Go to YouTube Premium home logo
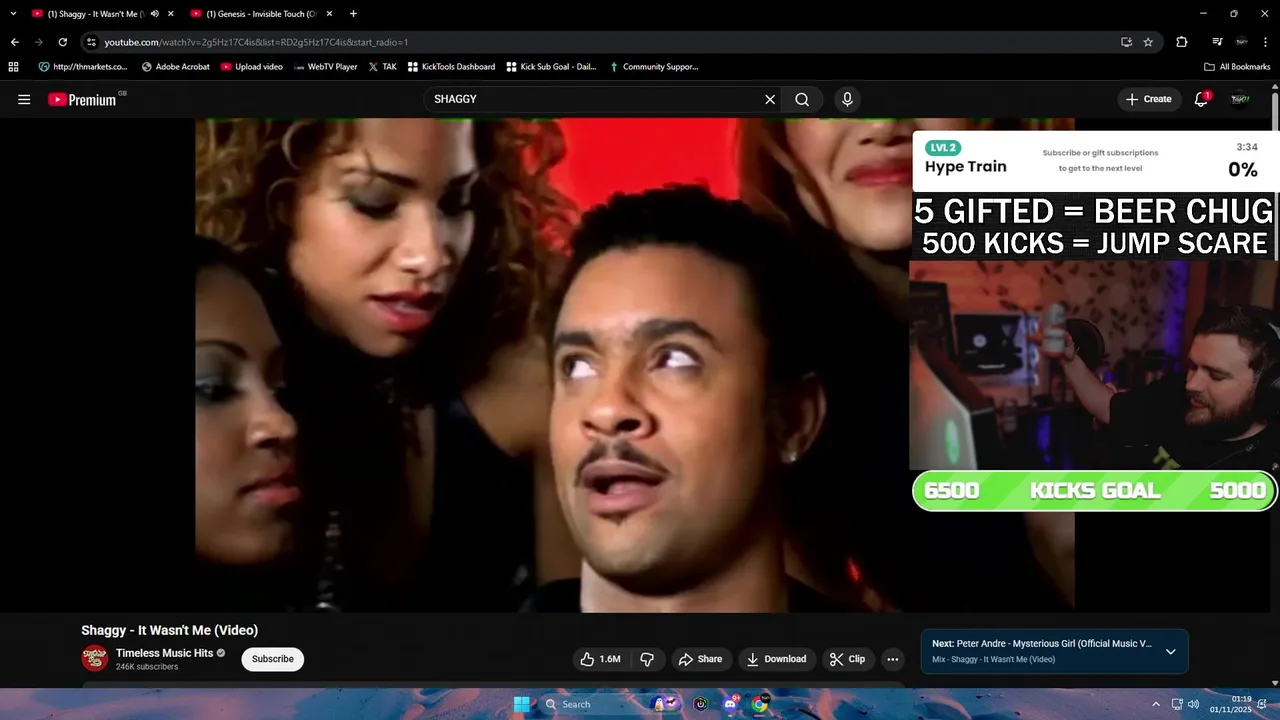The height and width of the screenshot is (720, 1280). tap(82, 99)
